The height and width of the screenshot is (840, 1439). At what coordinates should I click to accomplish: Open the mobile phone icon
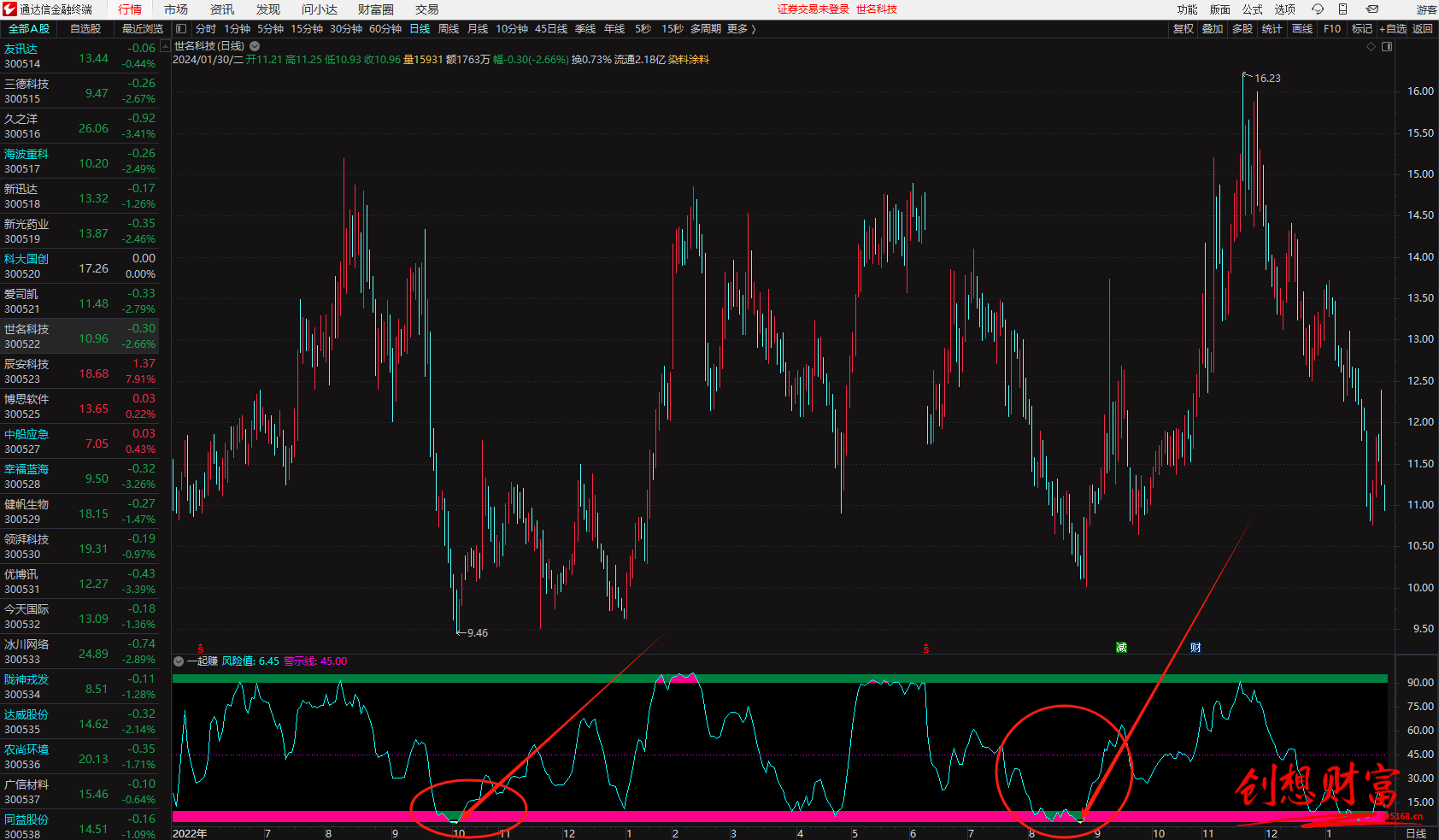coord(1342,9)
